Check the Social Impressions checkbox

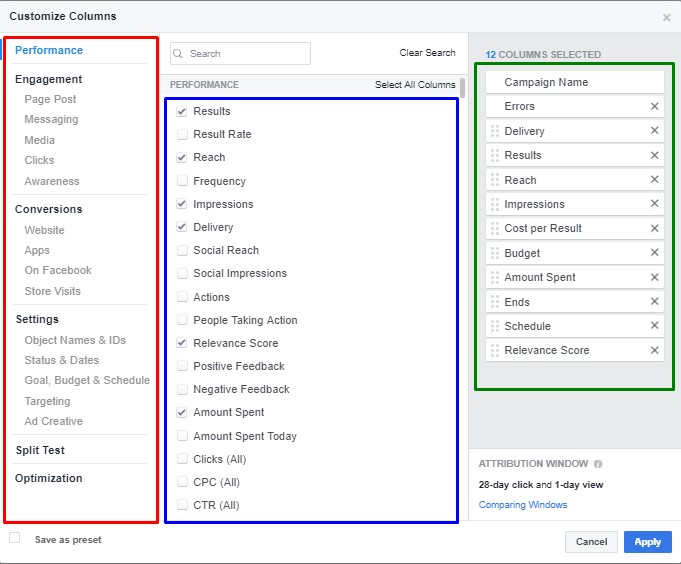[182, 273]
